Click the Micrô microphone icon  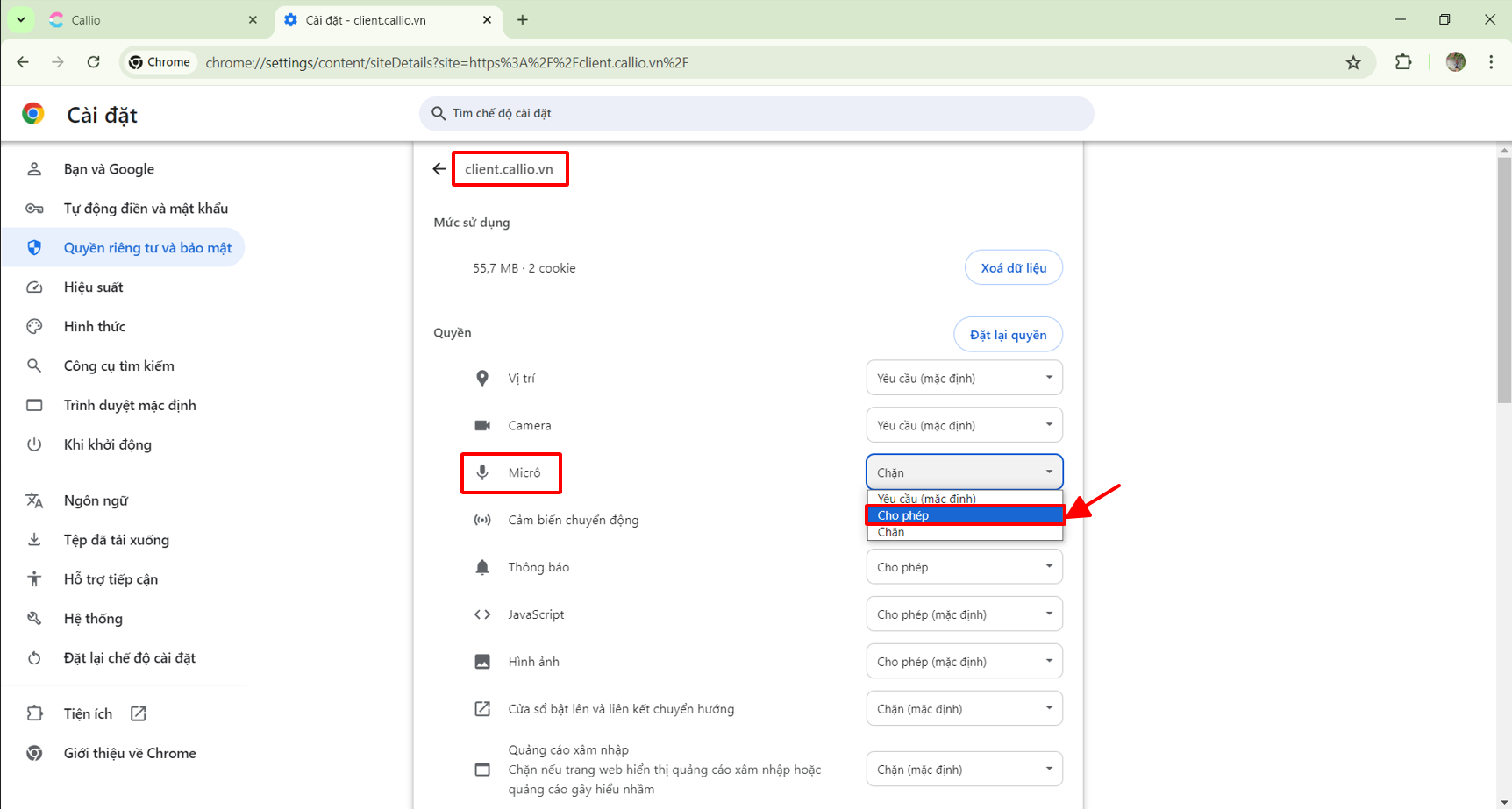click(x=482, y=472)
